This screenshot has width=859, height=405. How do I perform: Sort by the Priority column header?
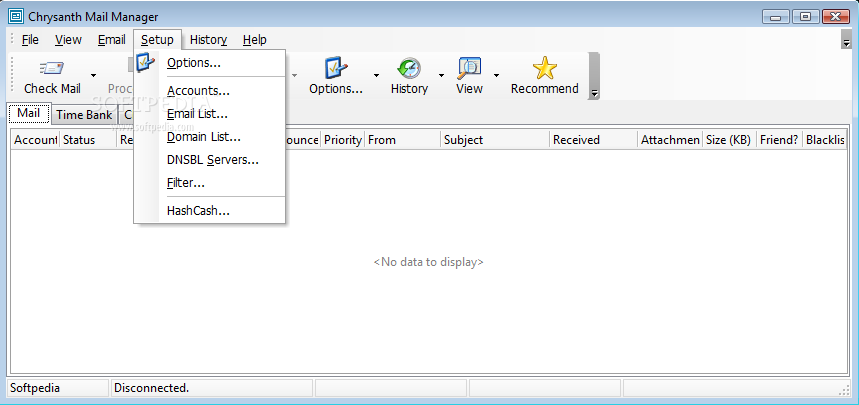pos(342,140)
